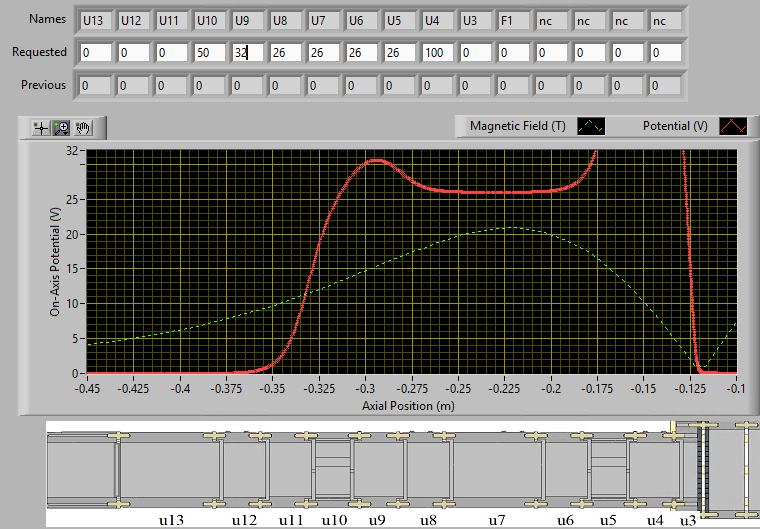The width and height of the screenshot is (760, 529).
Task: Click the U5 requested field showing 26
Action: click(x=399, y=53)
